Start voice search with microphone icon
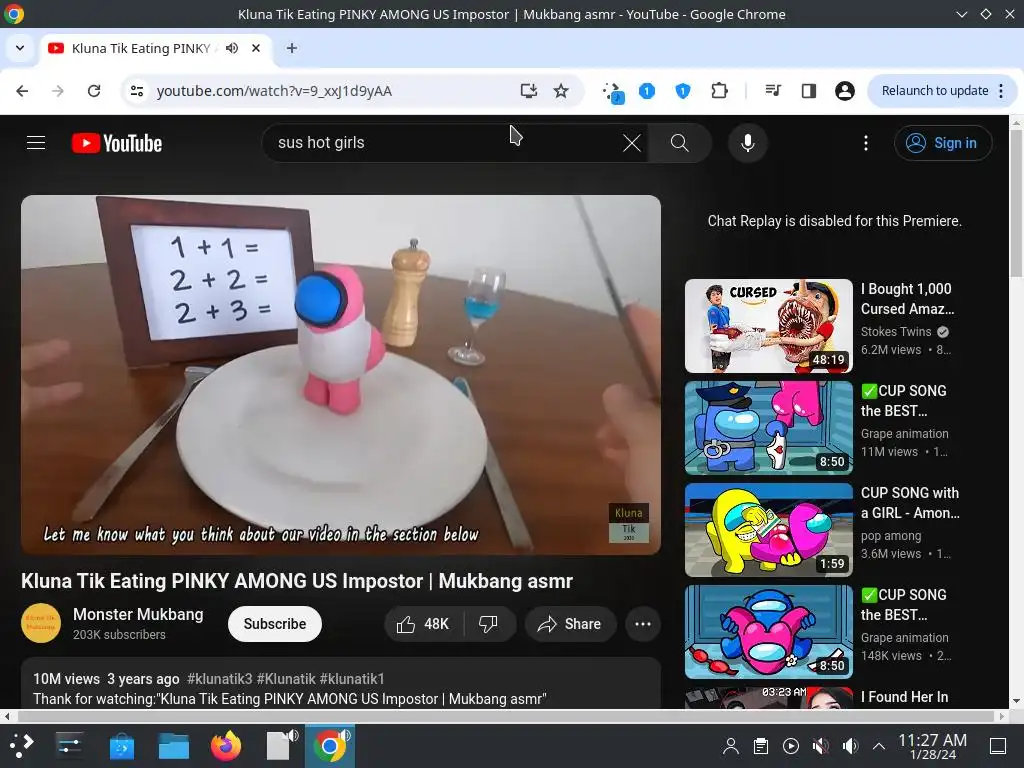 748,143
